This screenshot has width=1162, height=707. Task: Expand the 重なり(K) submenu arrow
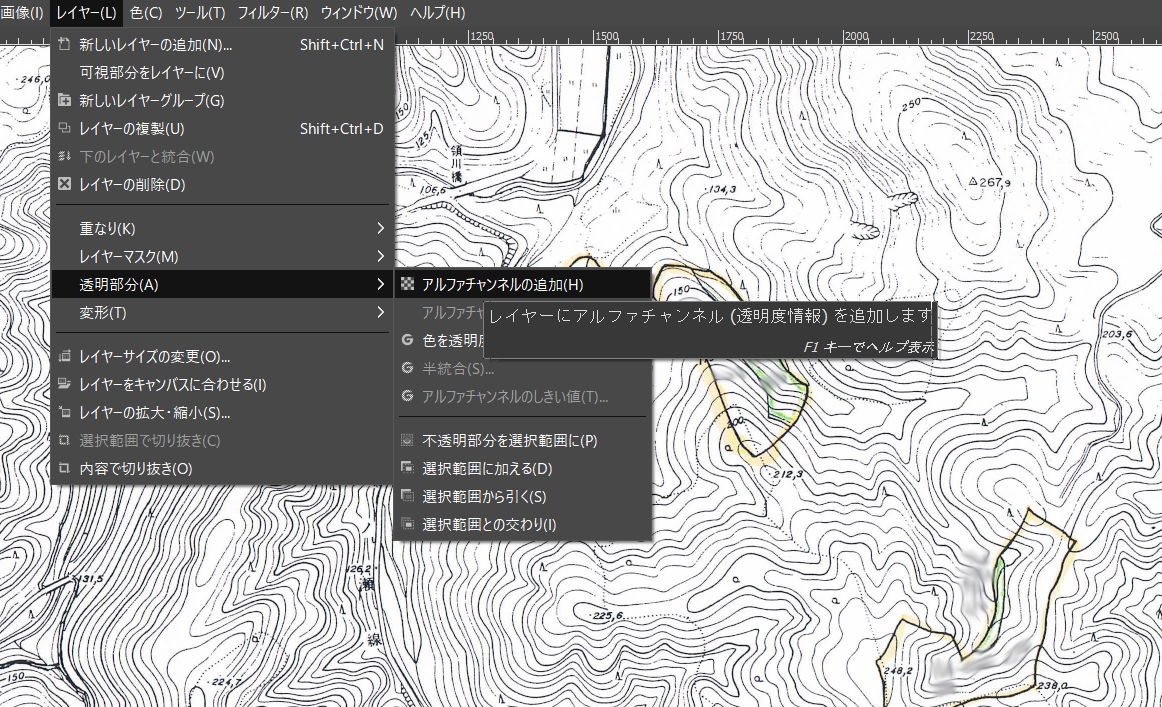coord(380,228)
